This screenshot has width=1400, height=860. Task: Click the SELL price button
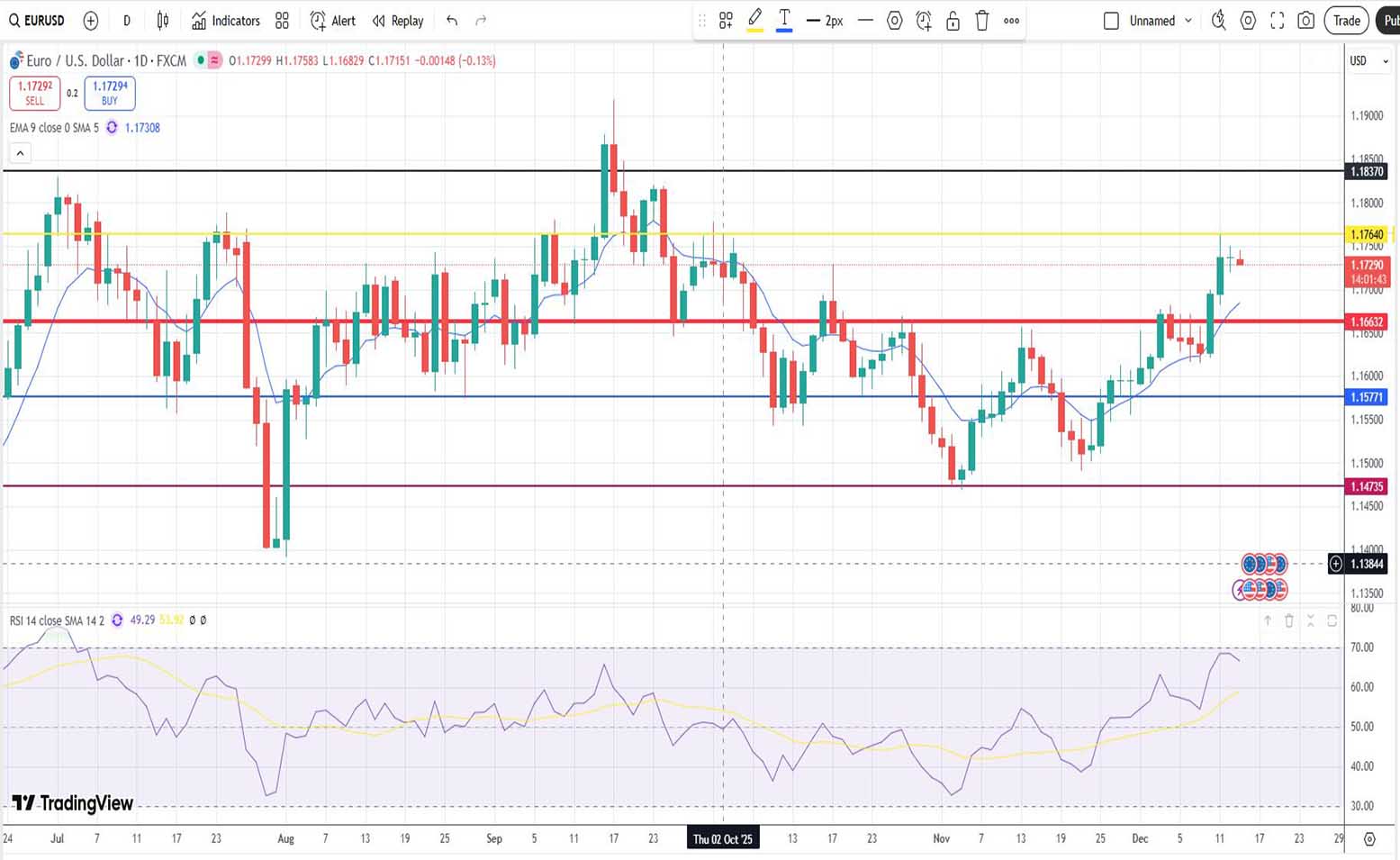(x=35, y=93)
